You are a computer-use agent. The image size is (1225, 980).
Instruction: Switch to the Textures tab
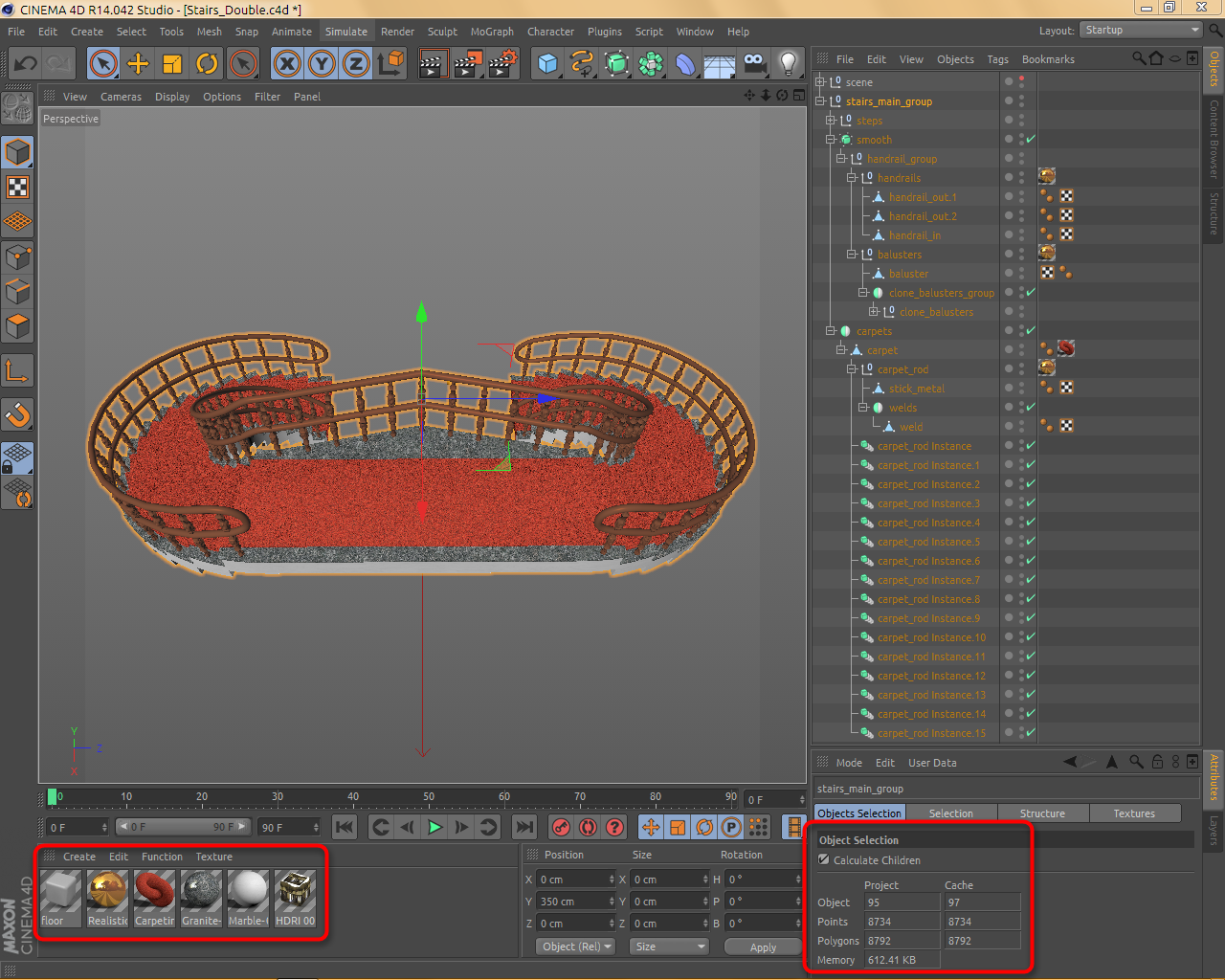pos(1134,813)
